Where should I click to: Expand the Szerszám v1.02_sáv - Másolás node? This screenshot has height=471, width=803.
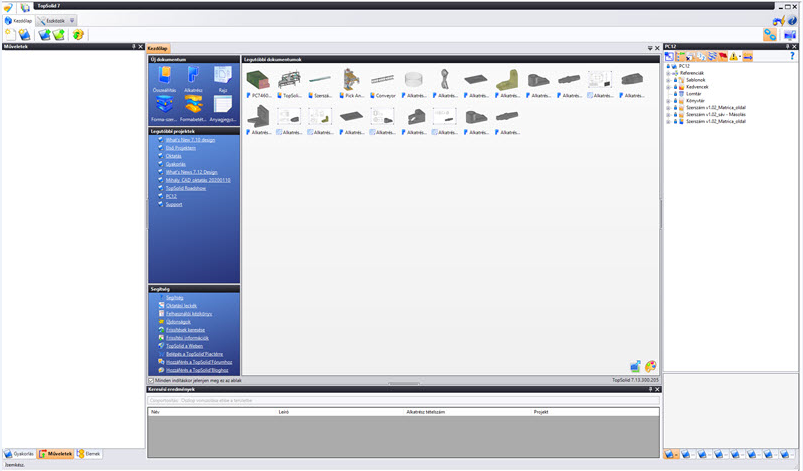[668, 115]
